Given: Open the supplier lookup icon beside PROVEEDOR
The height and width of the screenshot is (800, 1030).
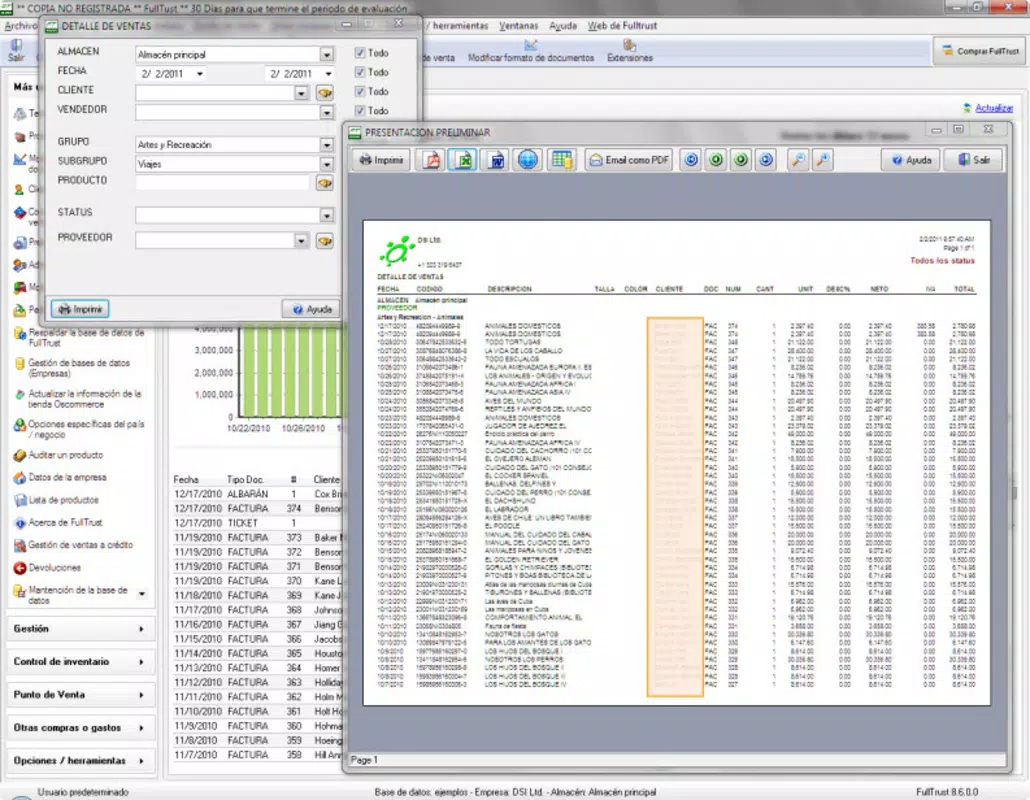Looking at the screenshot, I should pos(325,241).
